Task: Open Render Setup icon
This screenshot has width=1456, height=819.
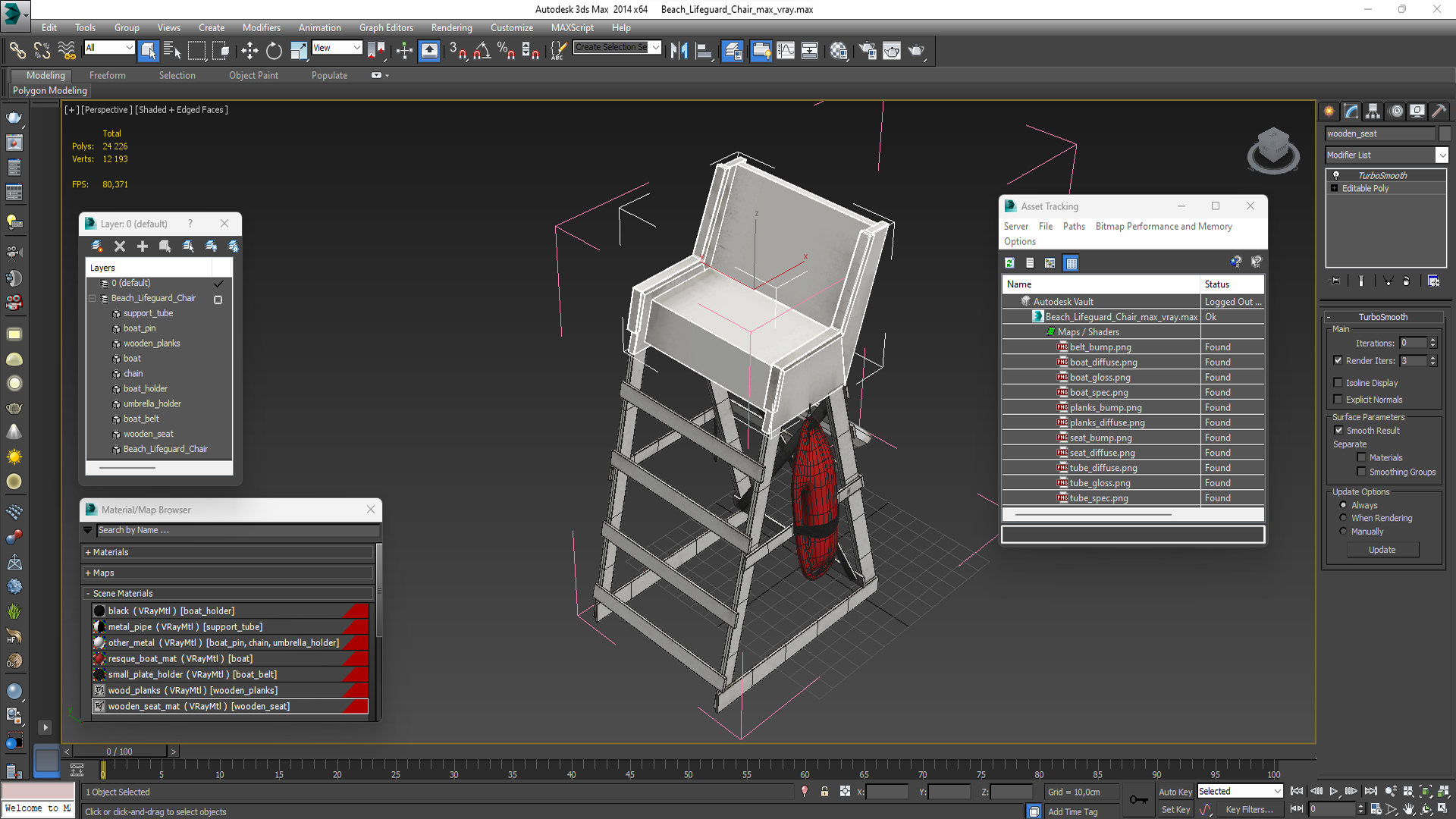Action: [868, 51]
